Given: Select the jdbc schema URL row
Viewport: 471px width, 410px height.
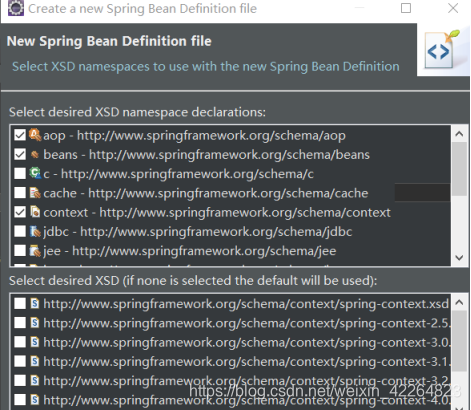Looking at the screenshot, I should (x=198, y=232).
